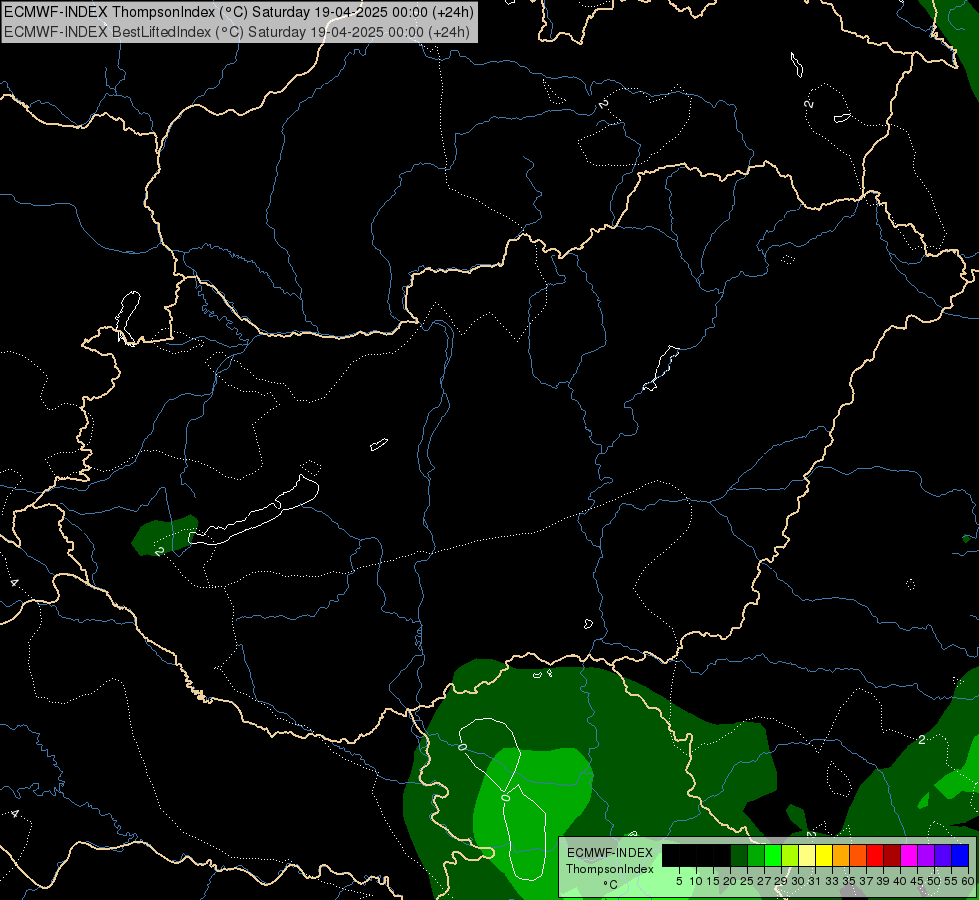The width and height of the screenshot is (979, 900).
Task: Select the dark green 20–25 legend swatch
Action: (x=739, y=855)
